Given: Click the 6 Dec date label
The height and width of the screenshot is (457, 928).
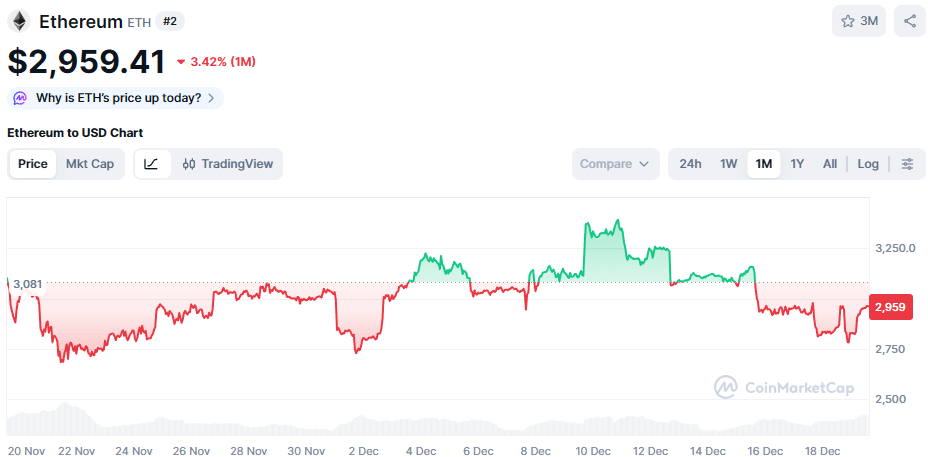Looking at the screenshot, I should coord(479,450).
